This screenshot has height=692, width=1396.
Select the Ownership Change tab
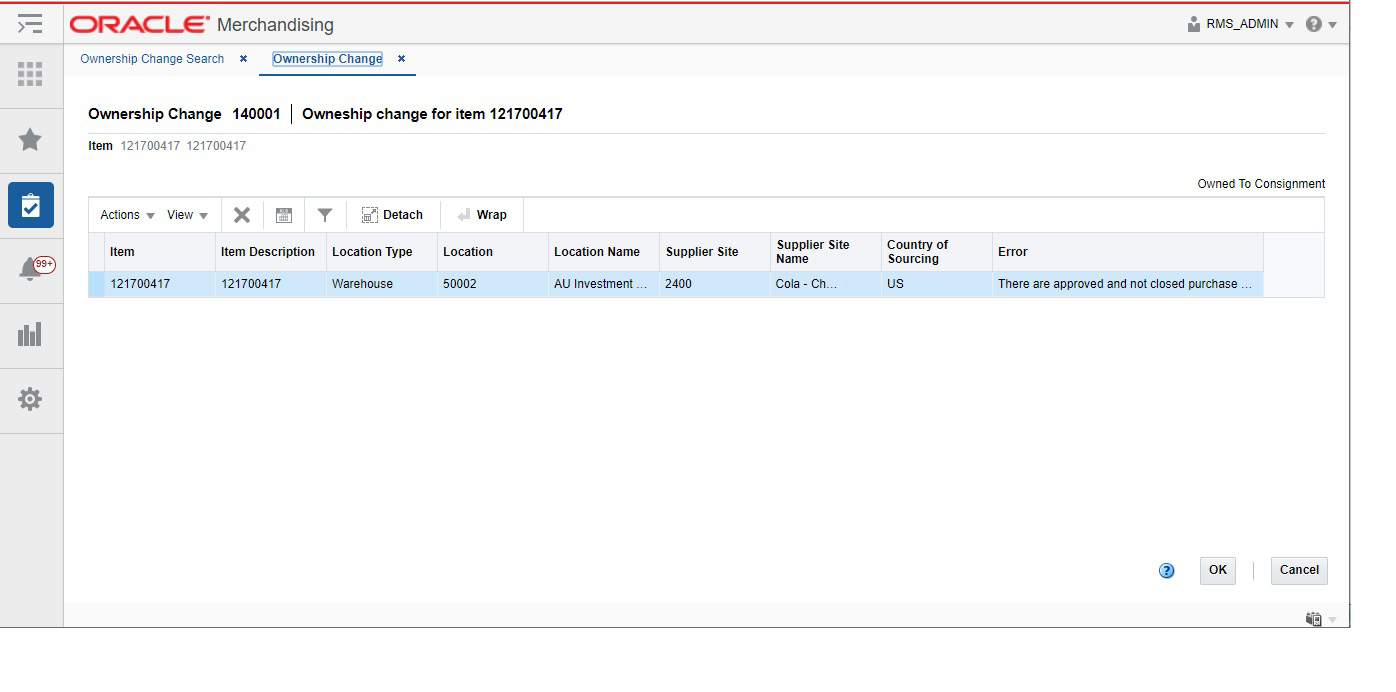[x=327, y=59]
